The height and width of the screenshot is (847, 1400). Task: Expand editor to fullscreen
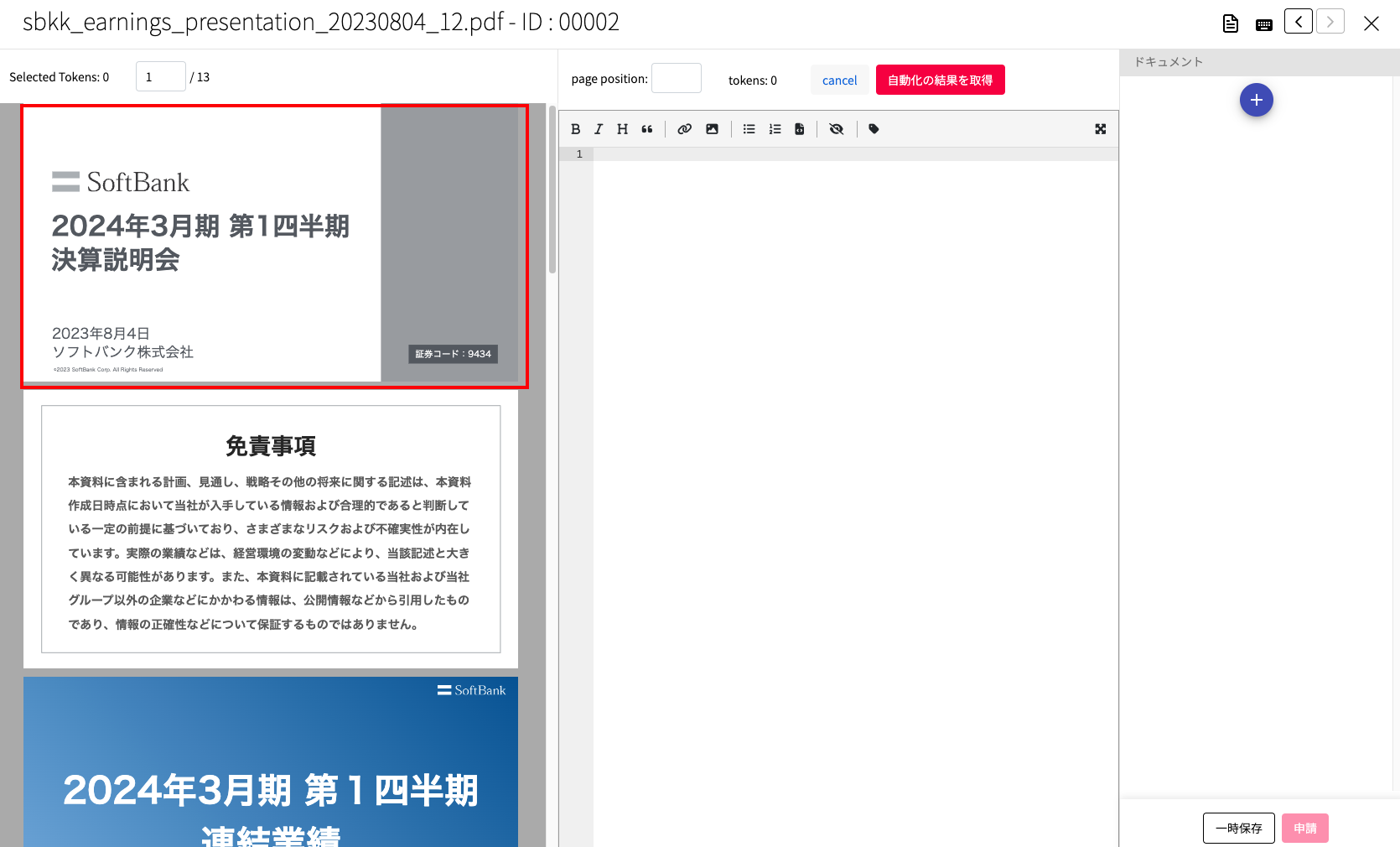[x=1101, y=129]
